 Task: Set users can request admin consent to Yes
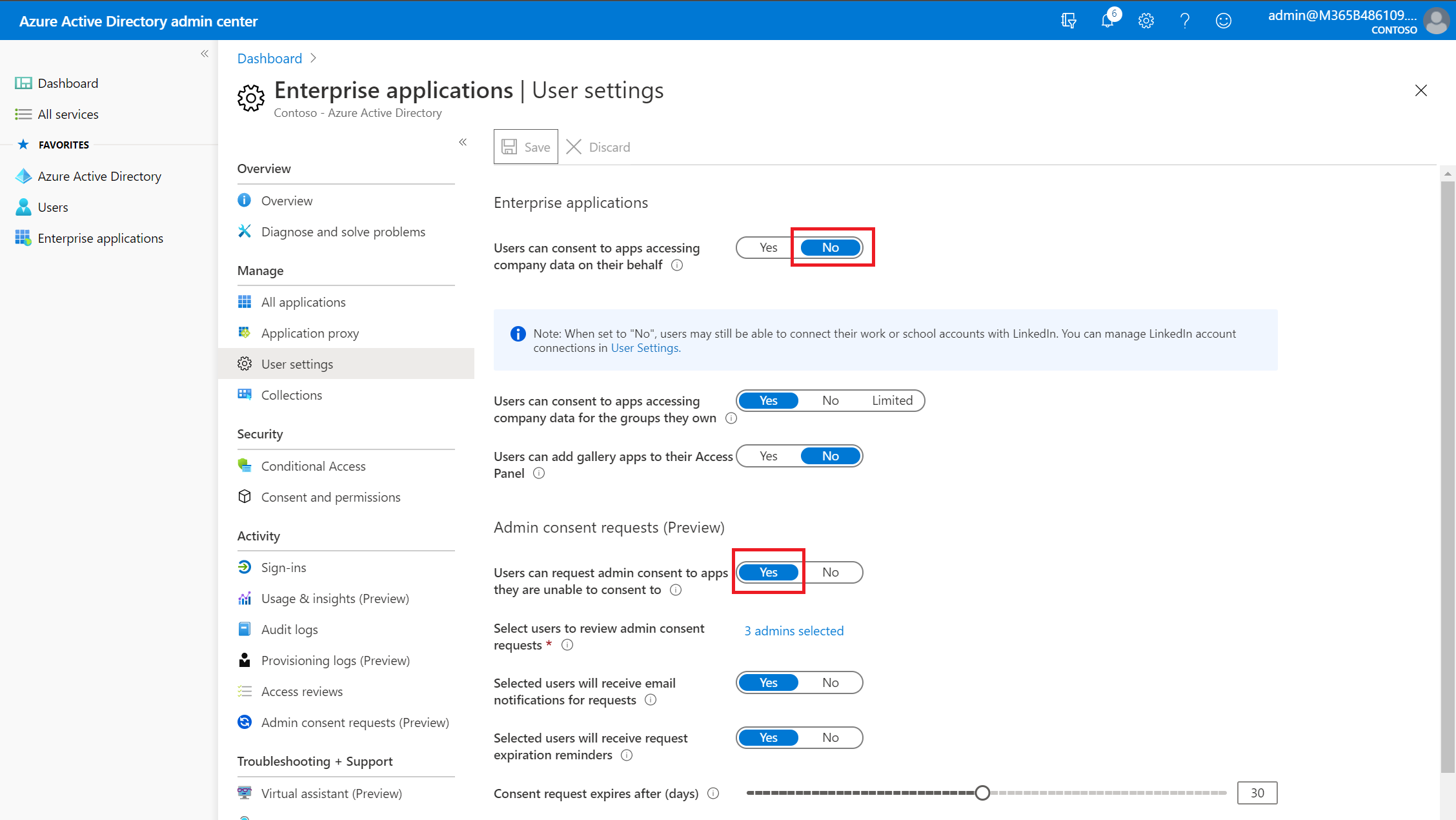coord(768,572)
